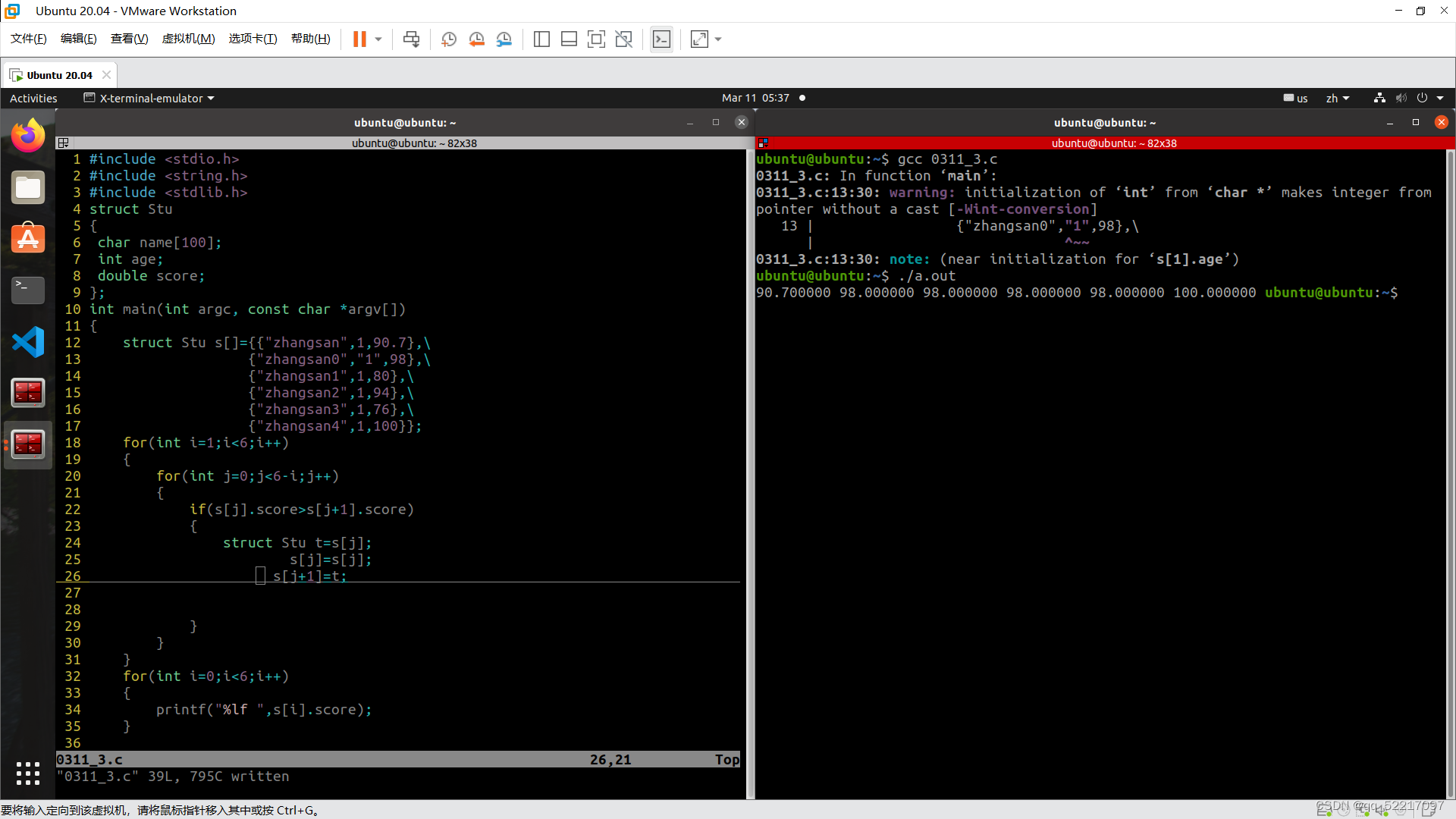Open the date and time clock menu

tap(755, 98)
